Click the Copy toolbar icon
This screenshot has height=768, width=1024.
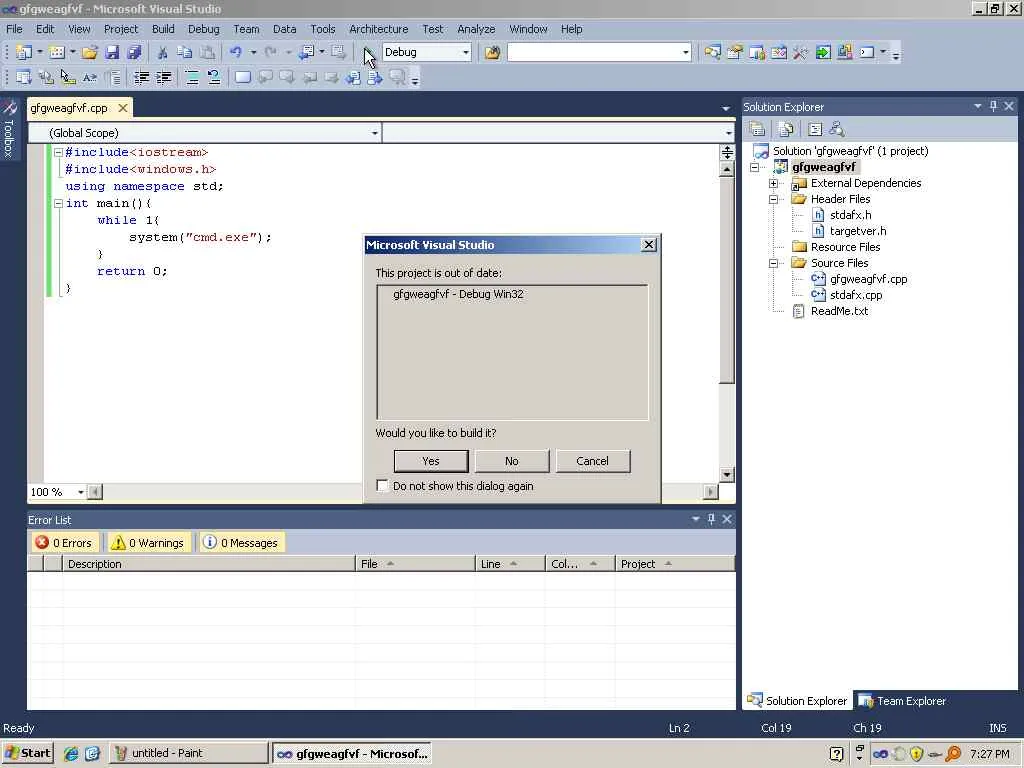click(x=185, y=52)
